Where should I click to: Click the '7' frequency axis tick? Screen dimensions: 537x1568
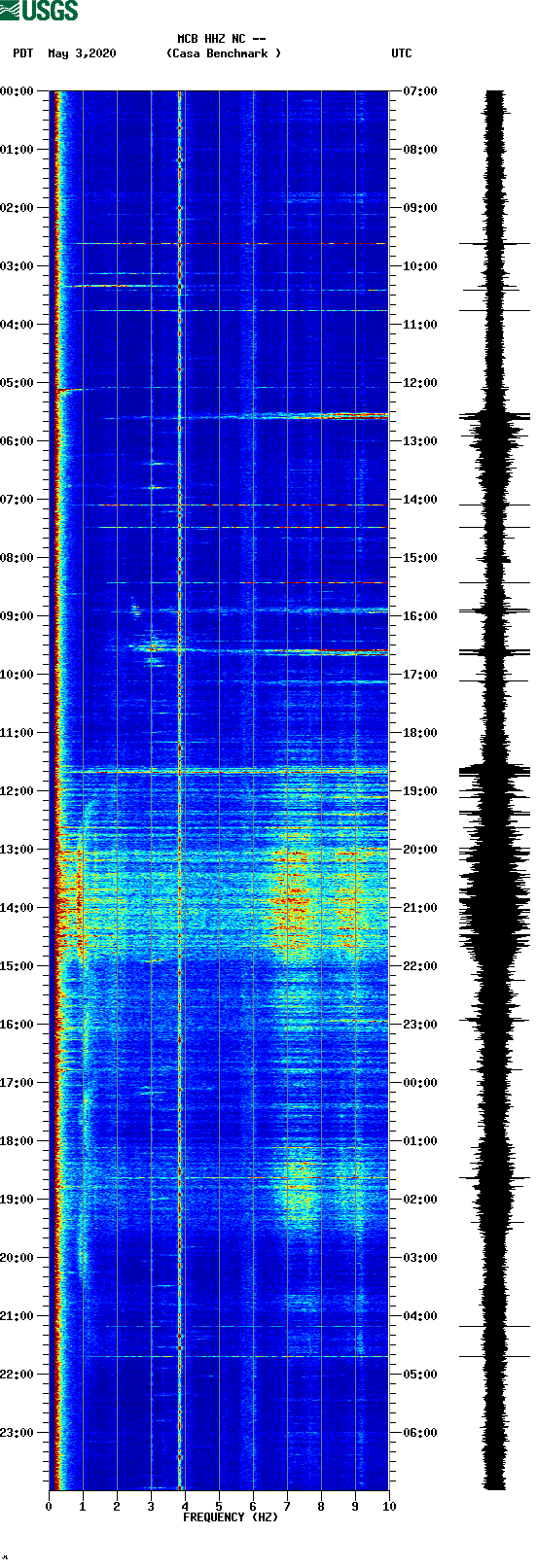(x=287, y=1507)
